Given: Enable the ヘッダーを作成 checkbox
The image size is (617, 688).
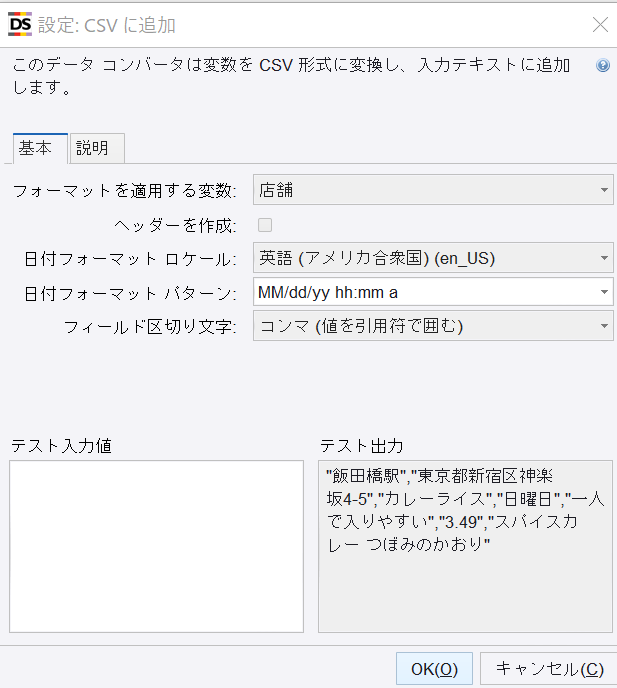Looking at the screenshot, I should pyautogui.click(x=265, y=225).
